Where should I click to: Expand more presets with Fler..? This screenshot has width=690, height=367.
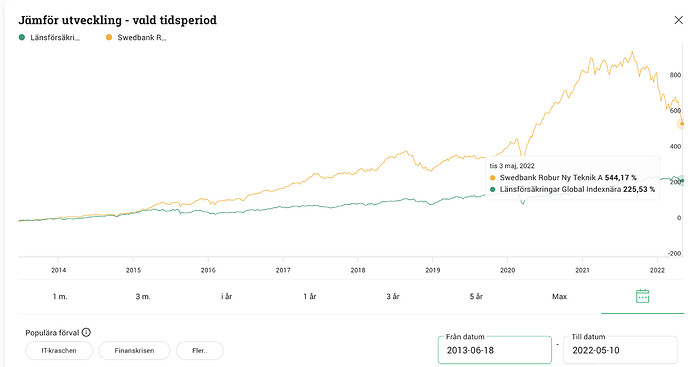(x=200, y=351)
